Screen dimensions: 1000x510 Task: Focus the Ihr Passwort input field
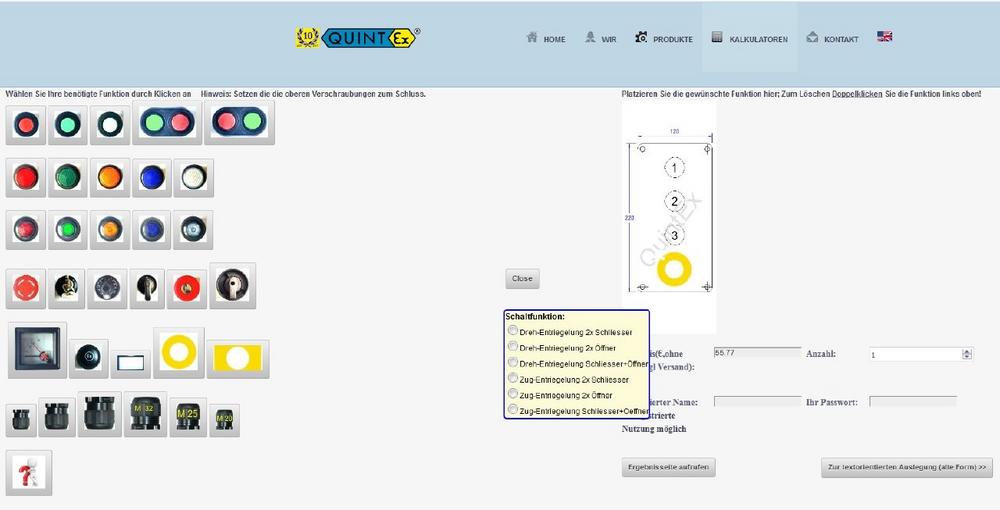point(913,402)
